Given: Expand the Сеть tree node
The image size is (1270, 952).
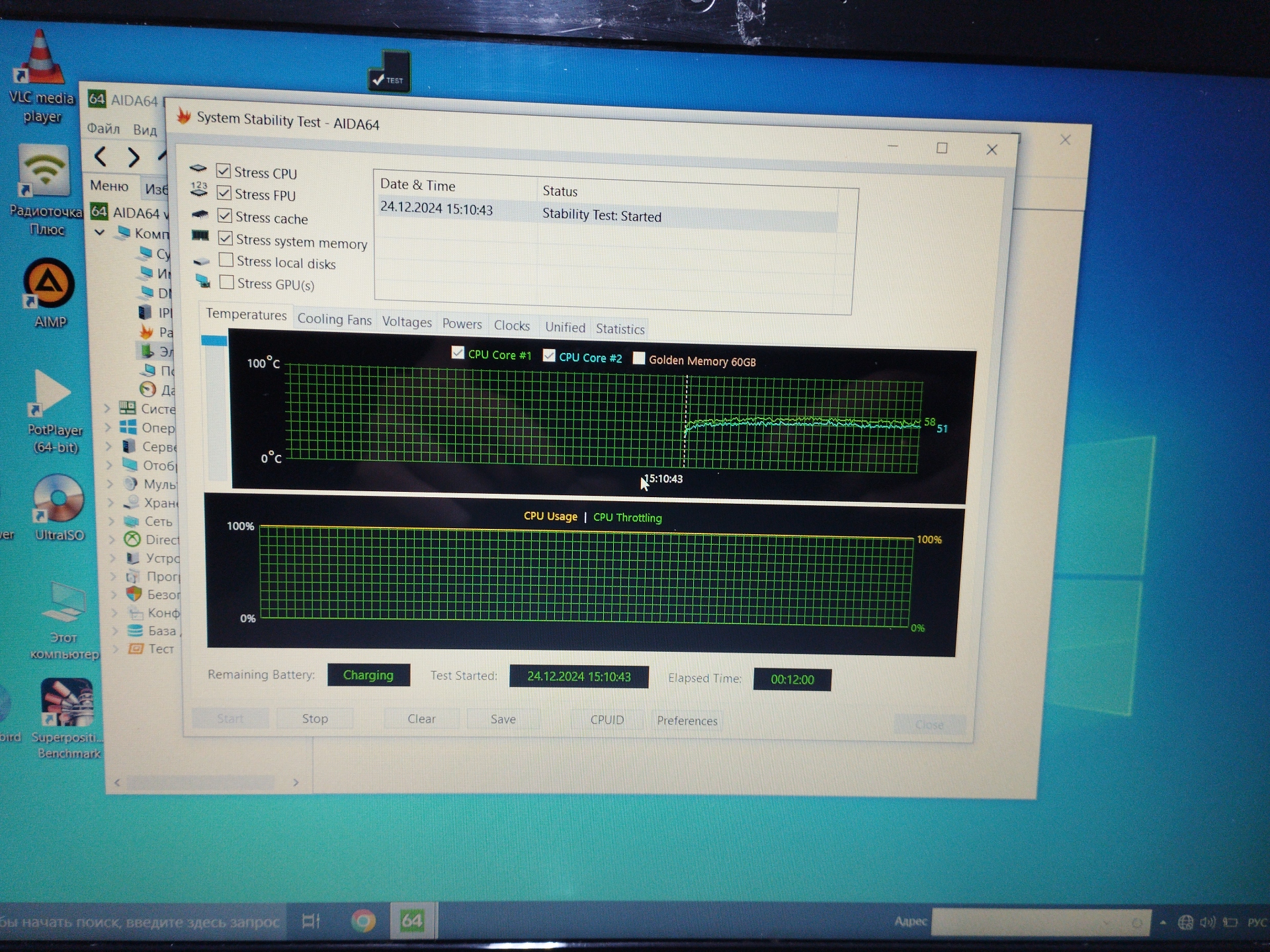Looking at the screenshot, I should click(111, 521).
